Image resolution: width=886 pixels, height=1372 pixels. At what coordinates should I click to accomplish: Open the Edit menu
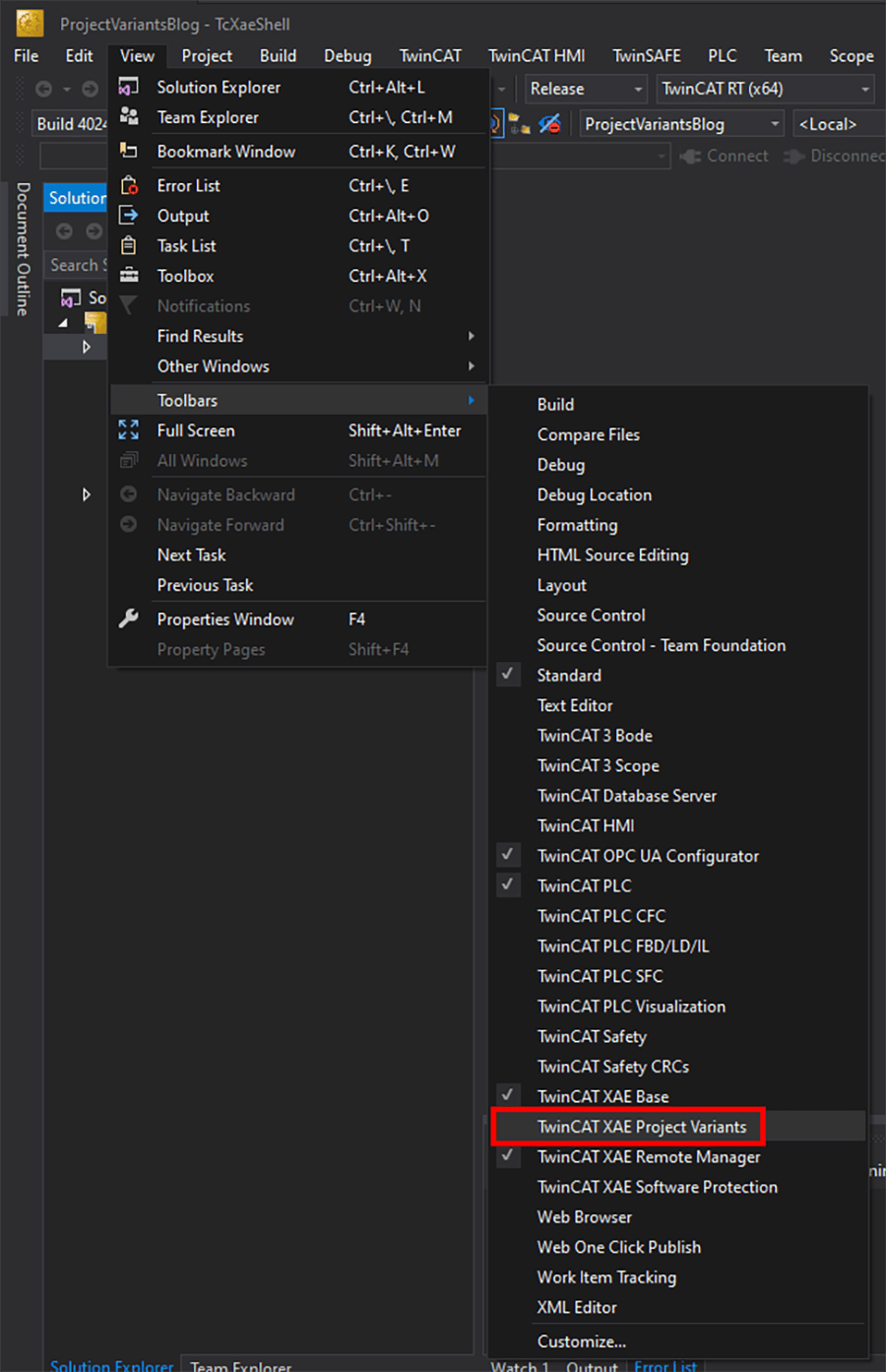point(79,56)
